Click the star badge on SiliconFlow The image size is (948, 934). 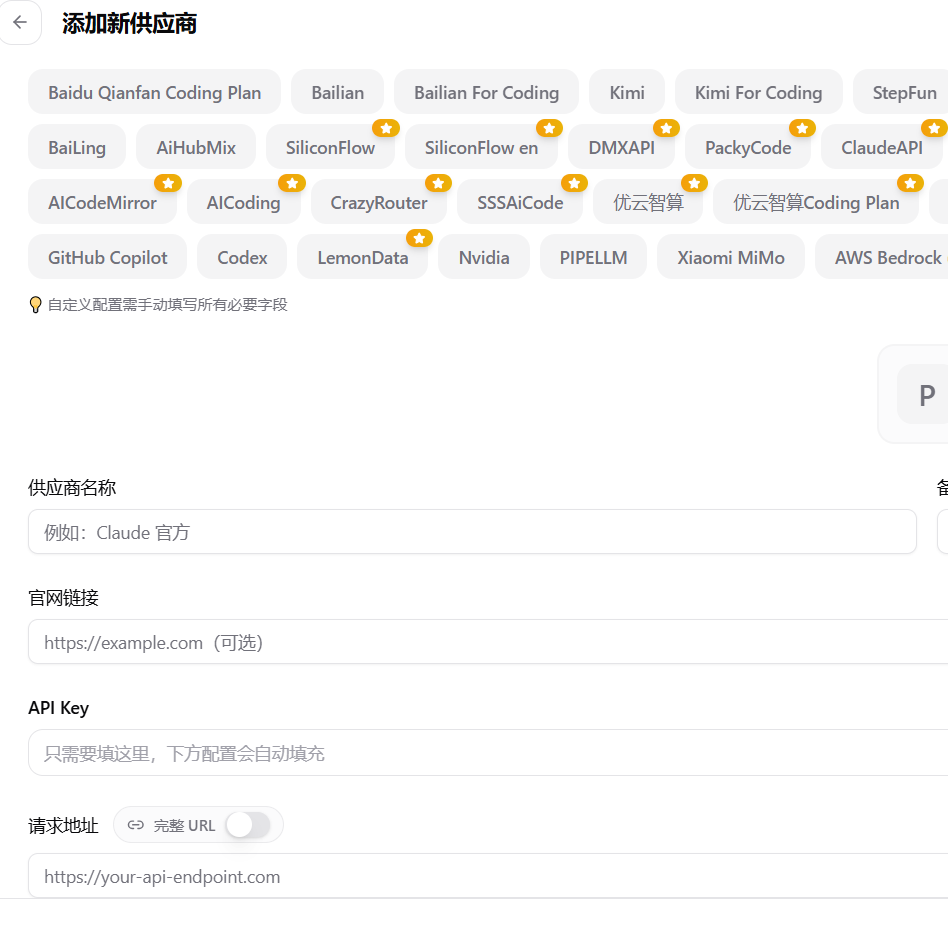point(386,128)
